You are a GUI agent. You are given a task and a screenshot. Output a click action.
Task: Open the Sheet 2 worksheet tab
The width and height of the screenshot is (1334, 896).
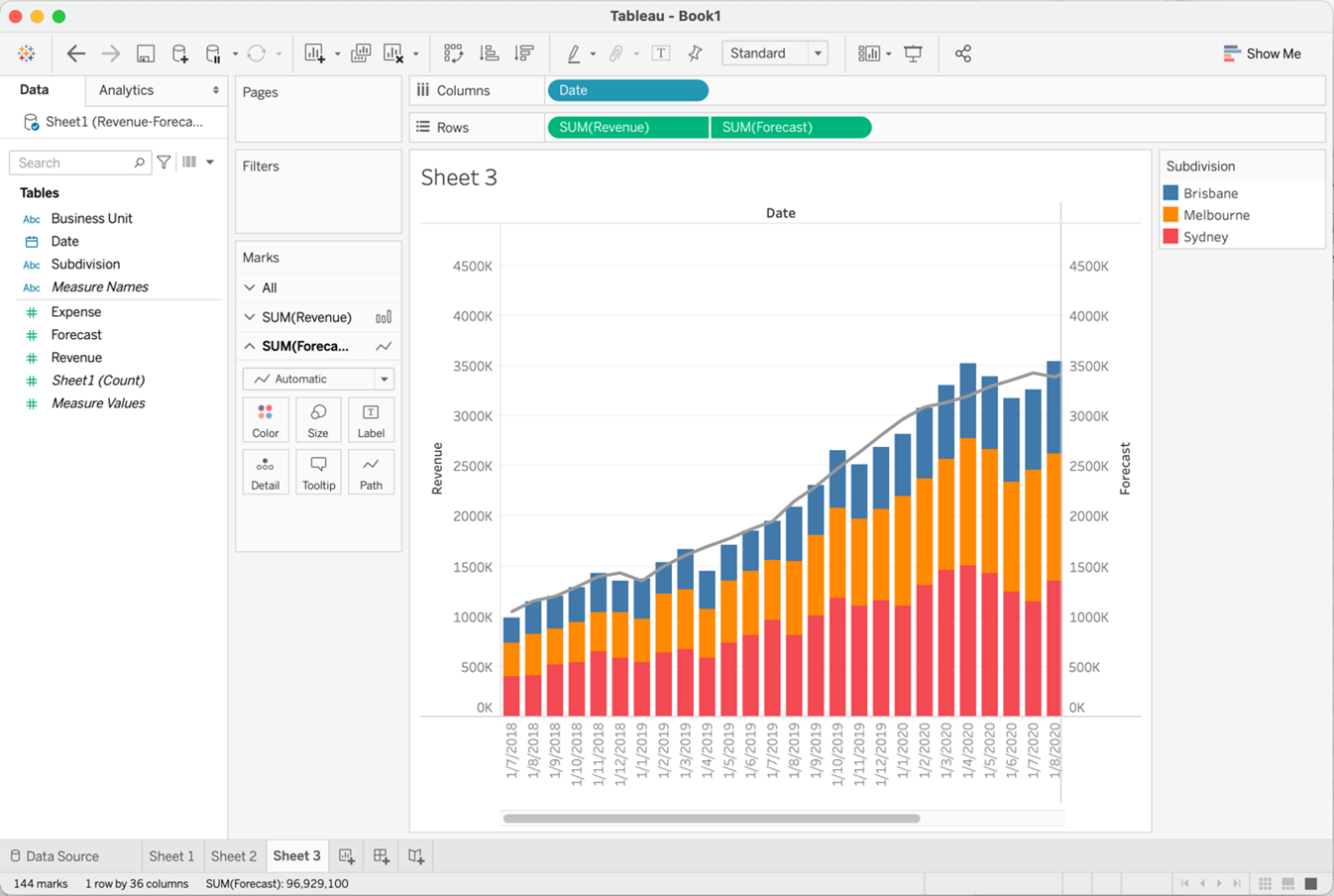(x=235, y=855)
